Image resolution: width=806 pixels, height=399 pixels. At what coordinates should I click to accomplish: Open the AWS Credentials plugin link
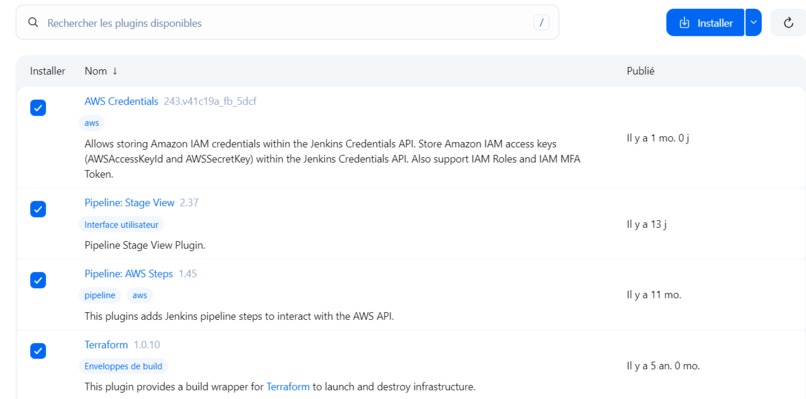pyautogui.click(x=121, y=101)
